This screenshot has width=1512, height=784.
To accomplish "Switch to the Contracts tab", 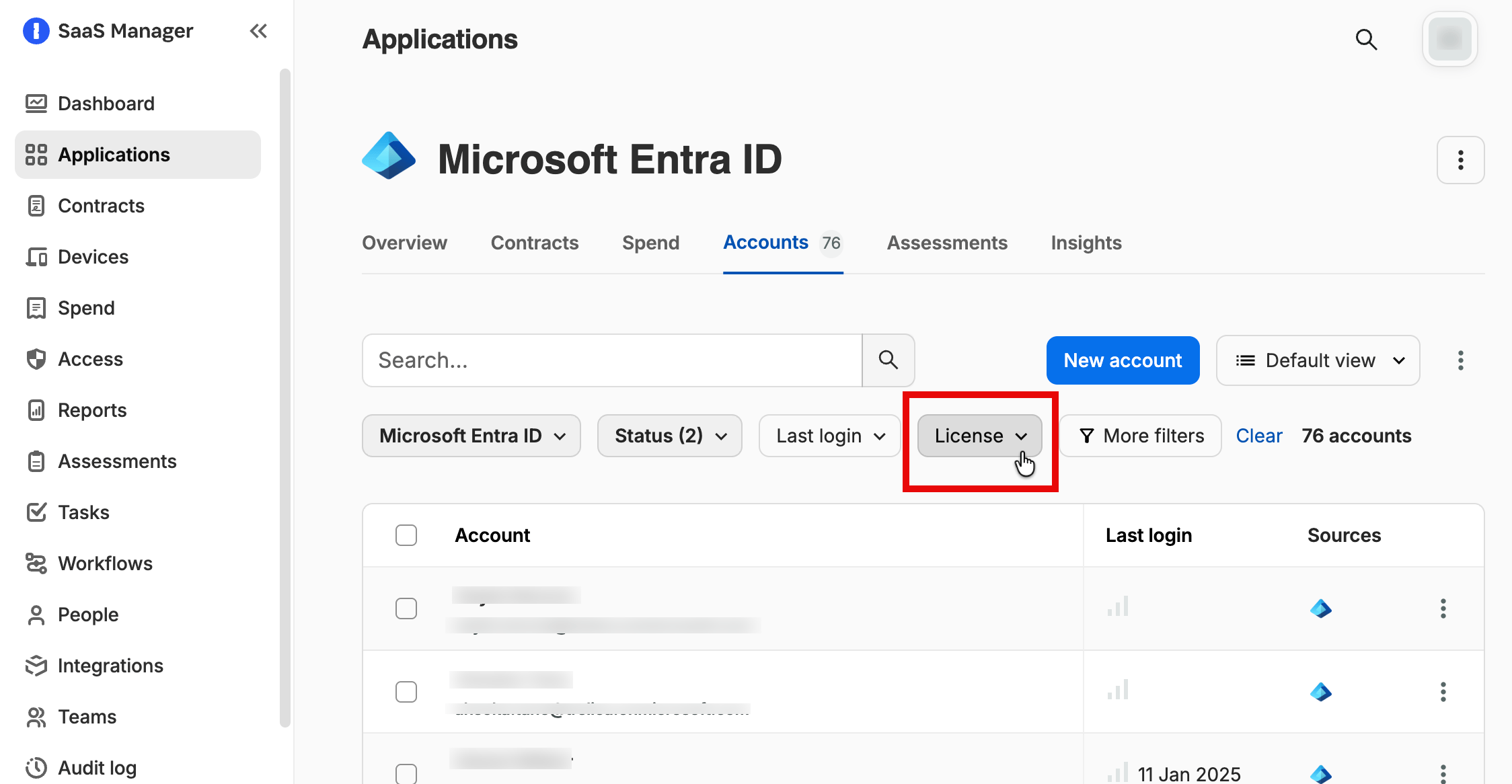I will click(535, 243).
